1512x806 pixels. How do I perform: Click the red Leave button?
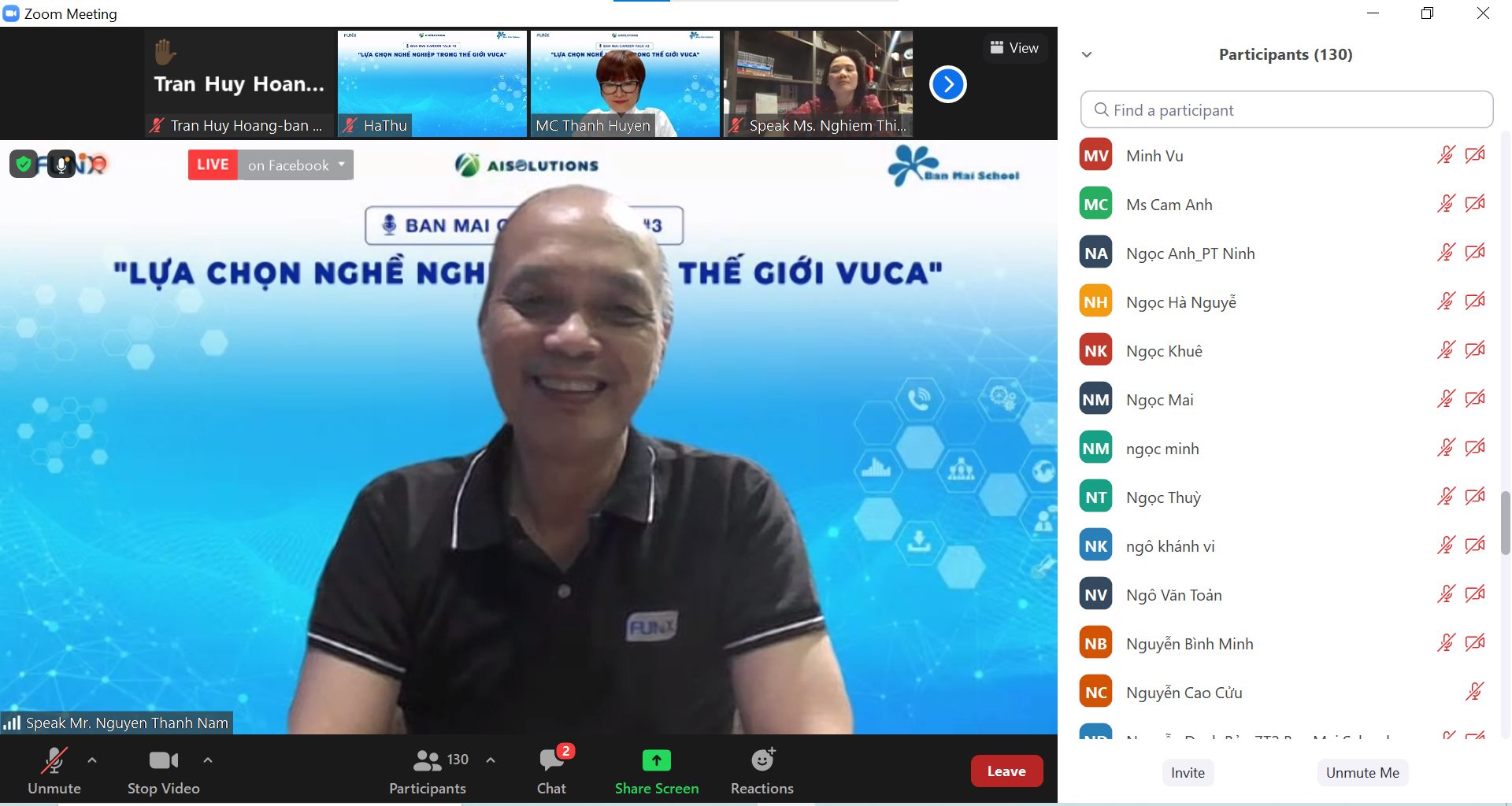click(x=1006, y=771)
